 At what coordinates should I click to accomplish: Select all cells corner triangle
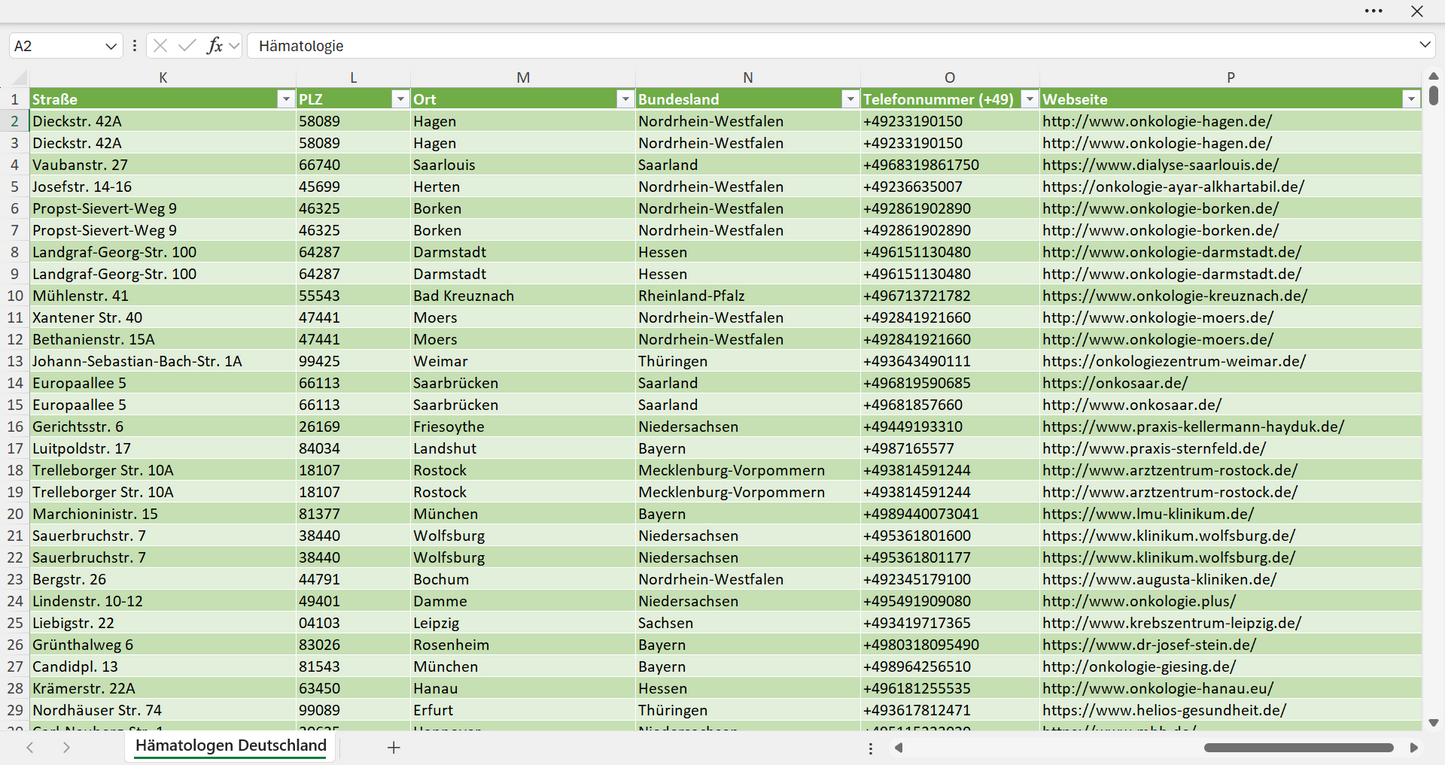point(19,77)
